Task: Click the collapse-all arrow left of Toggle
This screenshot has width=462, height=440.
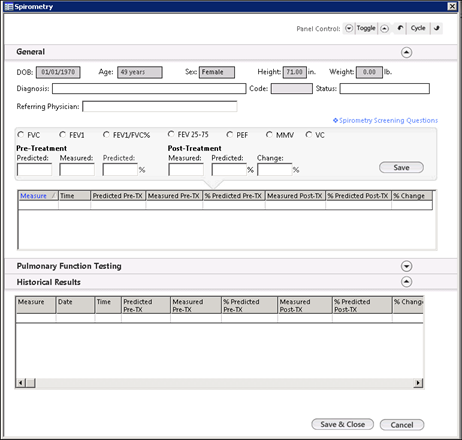Action: click(x=349, y=28)
